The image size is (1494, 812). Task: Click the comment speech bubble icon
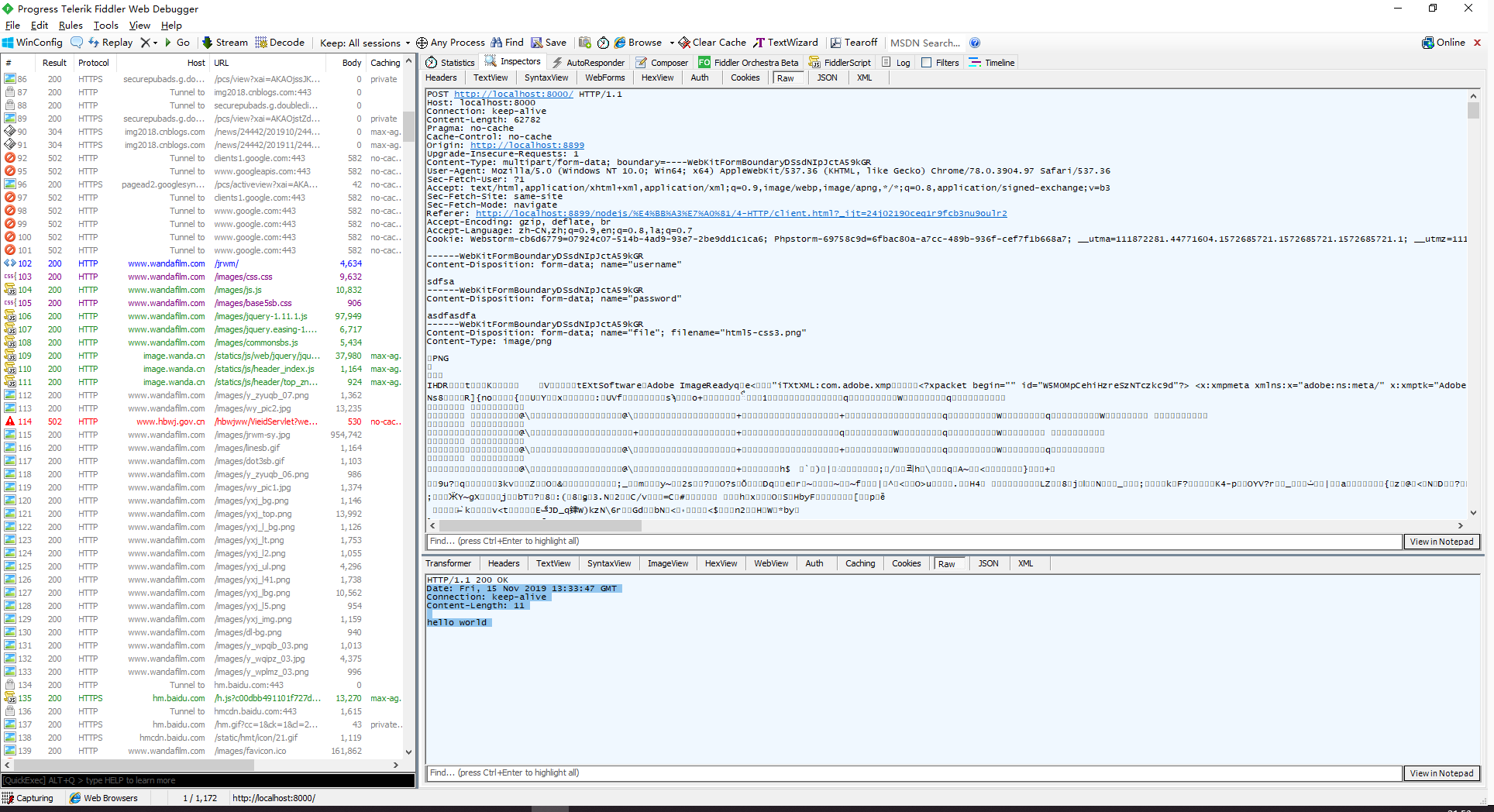click(76, 43)
